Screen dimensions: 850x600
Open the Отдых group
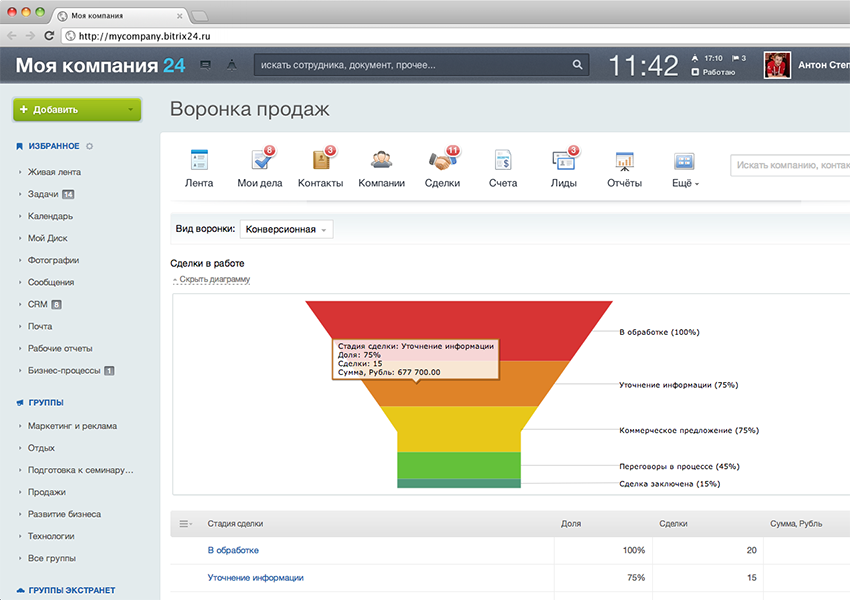(x=41, y=448)
